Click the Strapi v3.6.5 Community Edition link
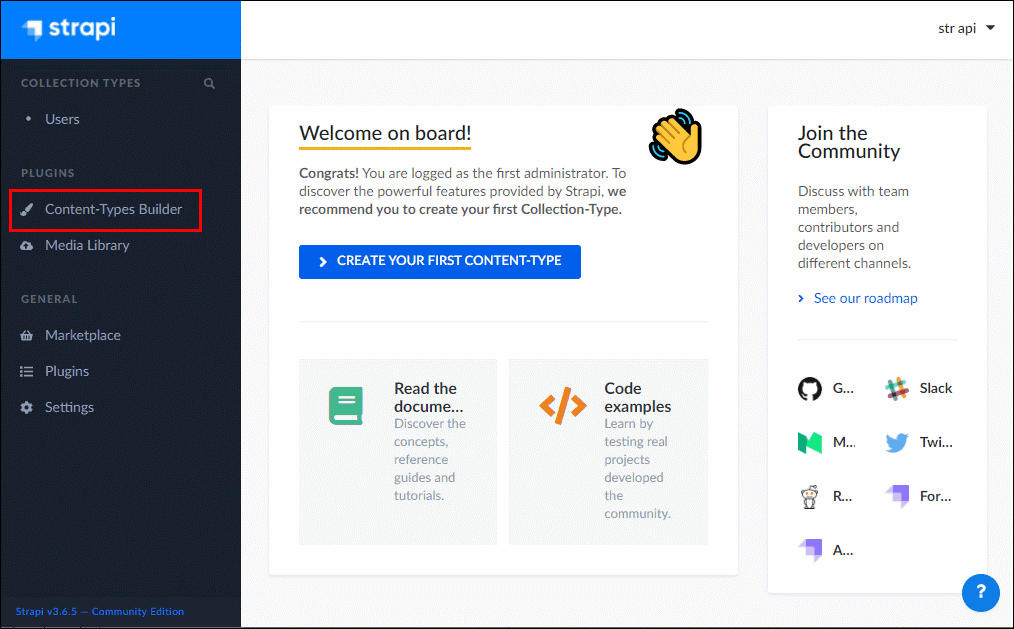The height and width of the screenshot is (629, 1014). 100,612
